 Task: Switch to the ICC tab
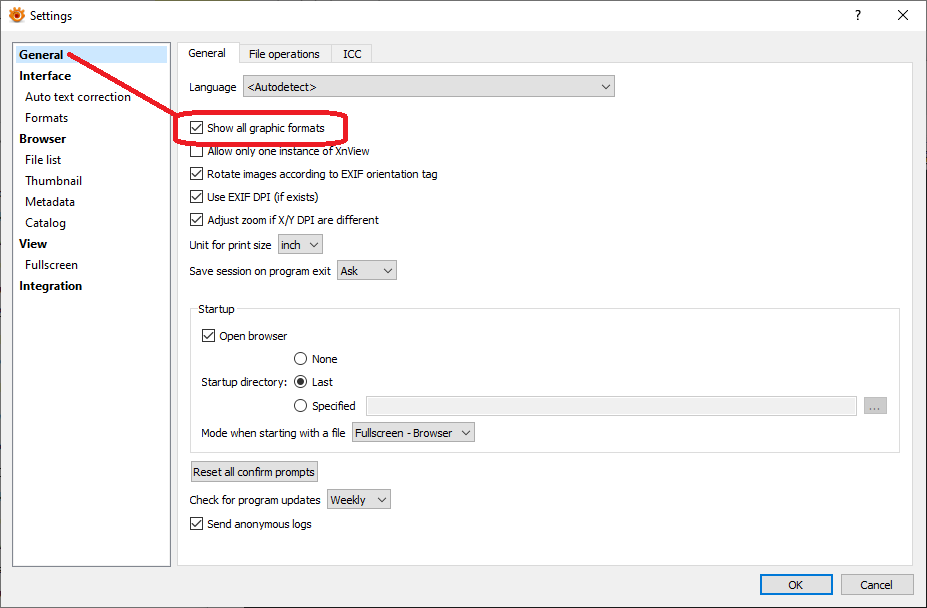[x=352, y=54]
